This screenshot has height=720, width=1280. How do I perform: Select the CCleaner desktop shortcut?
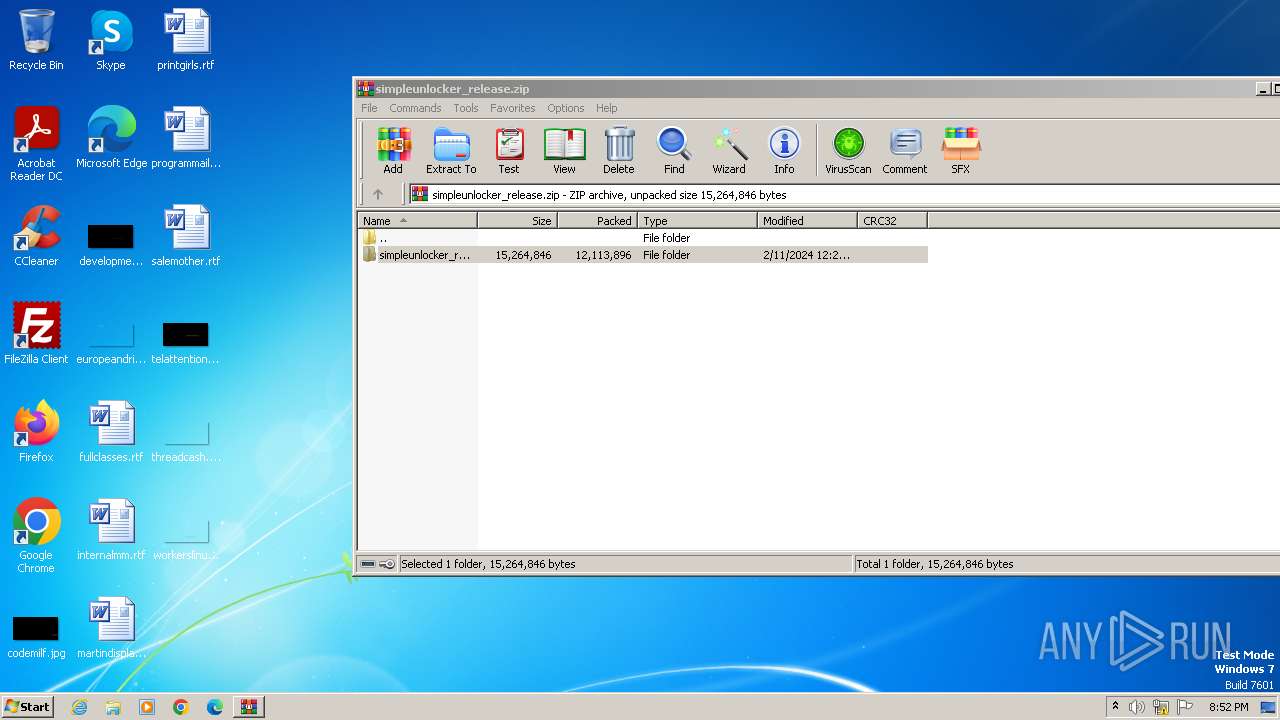pyautogui.click(x=36, y=236)
